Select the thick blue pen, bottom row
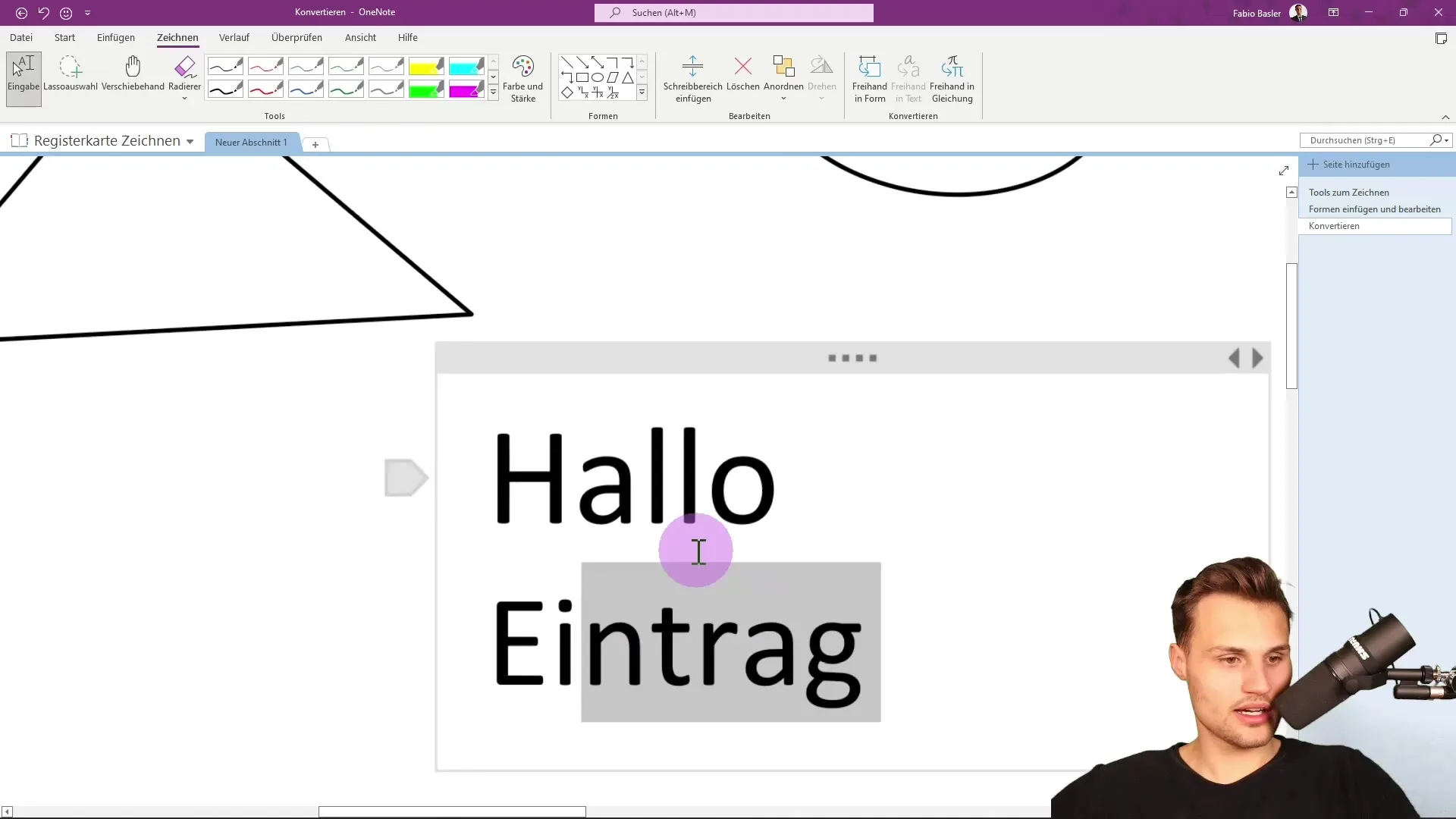Image resolution: width=1456 pixels, height=819 pixels. [x=306, y=89]
